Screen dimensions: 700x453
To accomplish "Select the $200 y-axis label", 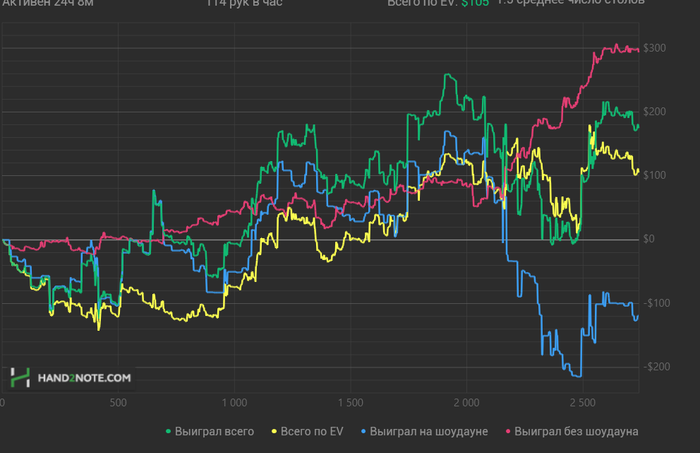I will click(x=654, y=112).
